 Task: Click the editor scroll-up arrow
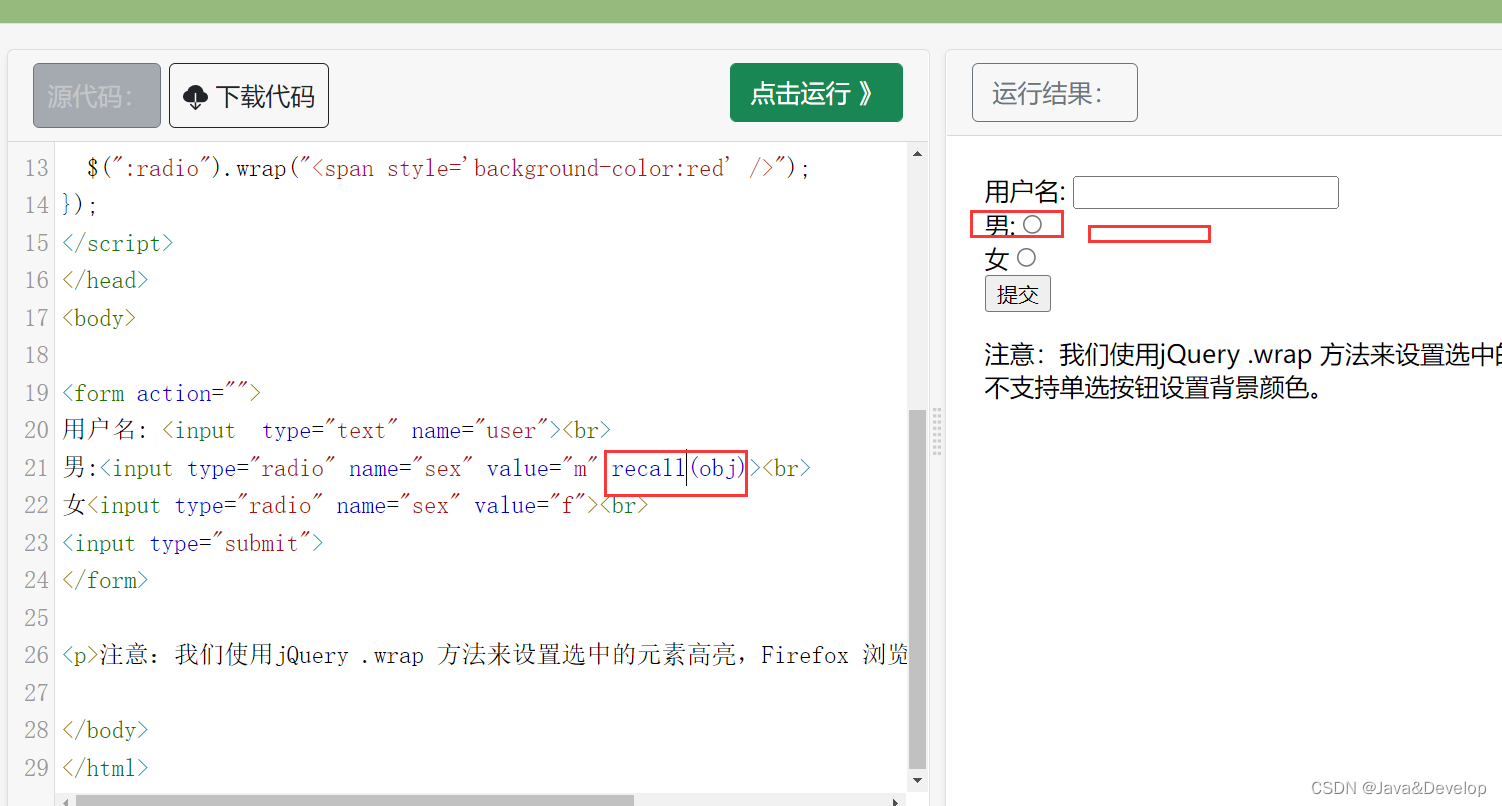pyautogui.click(x=918, y=154)
